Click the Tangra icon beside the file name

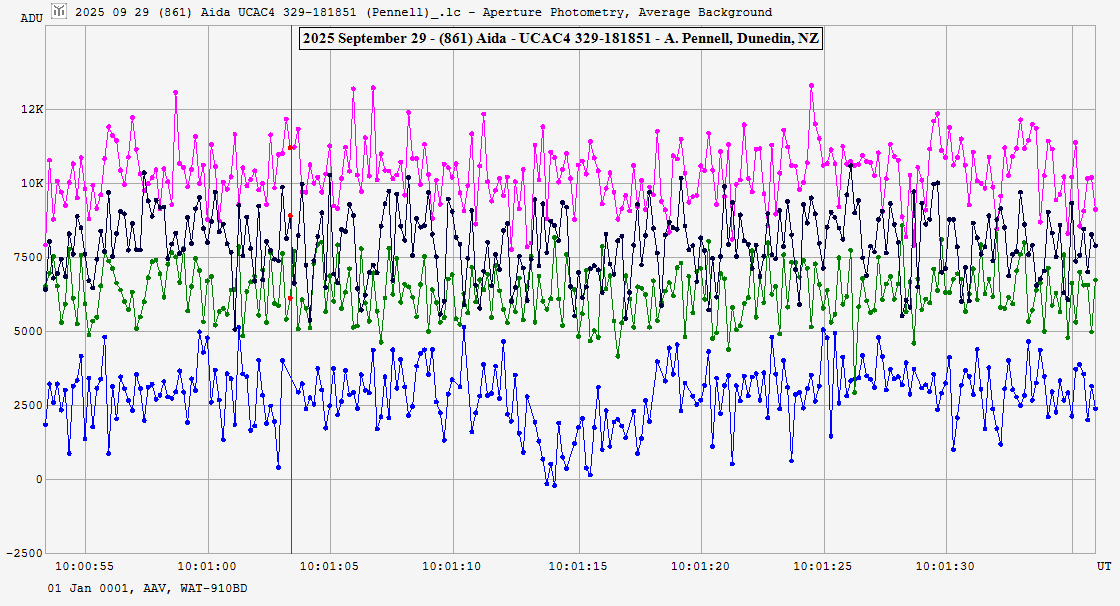coord(60,12)
